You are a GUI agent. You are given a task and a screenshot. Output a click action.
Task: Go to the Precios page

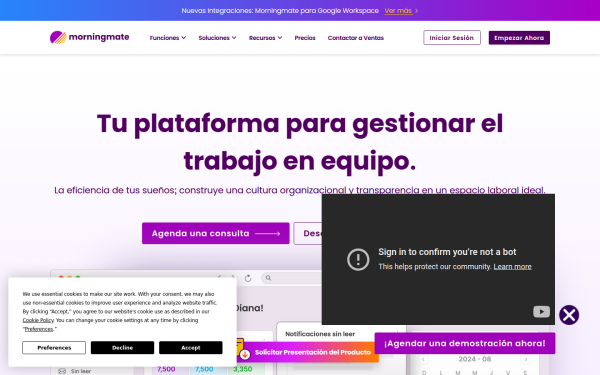[305, 38]
